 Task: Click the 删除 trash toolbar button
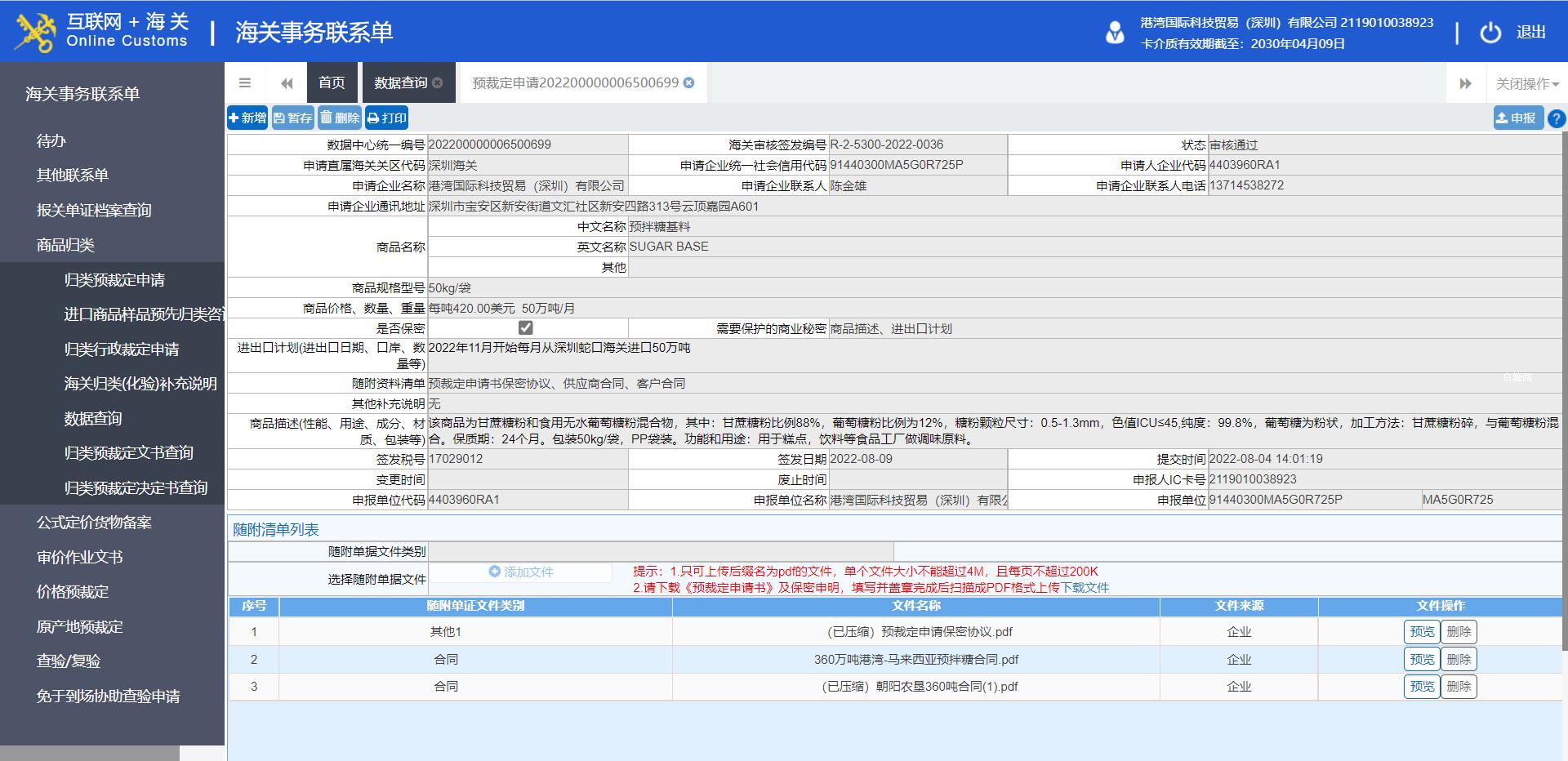pos(340,118)
